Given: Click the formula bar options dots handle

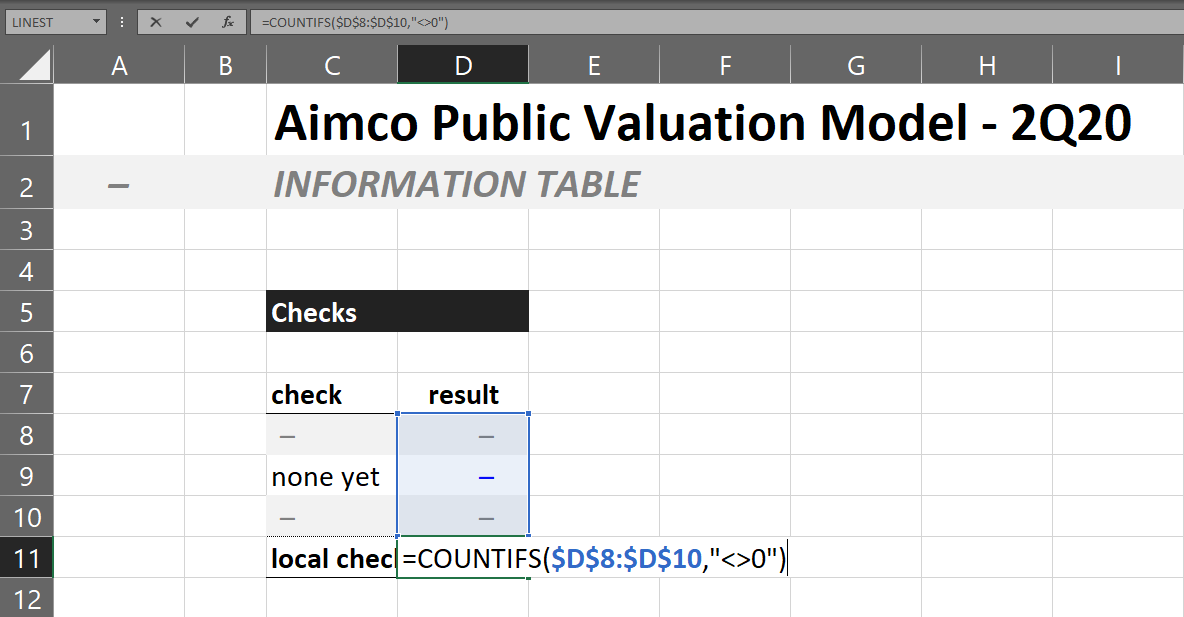Looking at the screenshot, I should point(122,23).
